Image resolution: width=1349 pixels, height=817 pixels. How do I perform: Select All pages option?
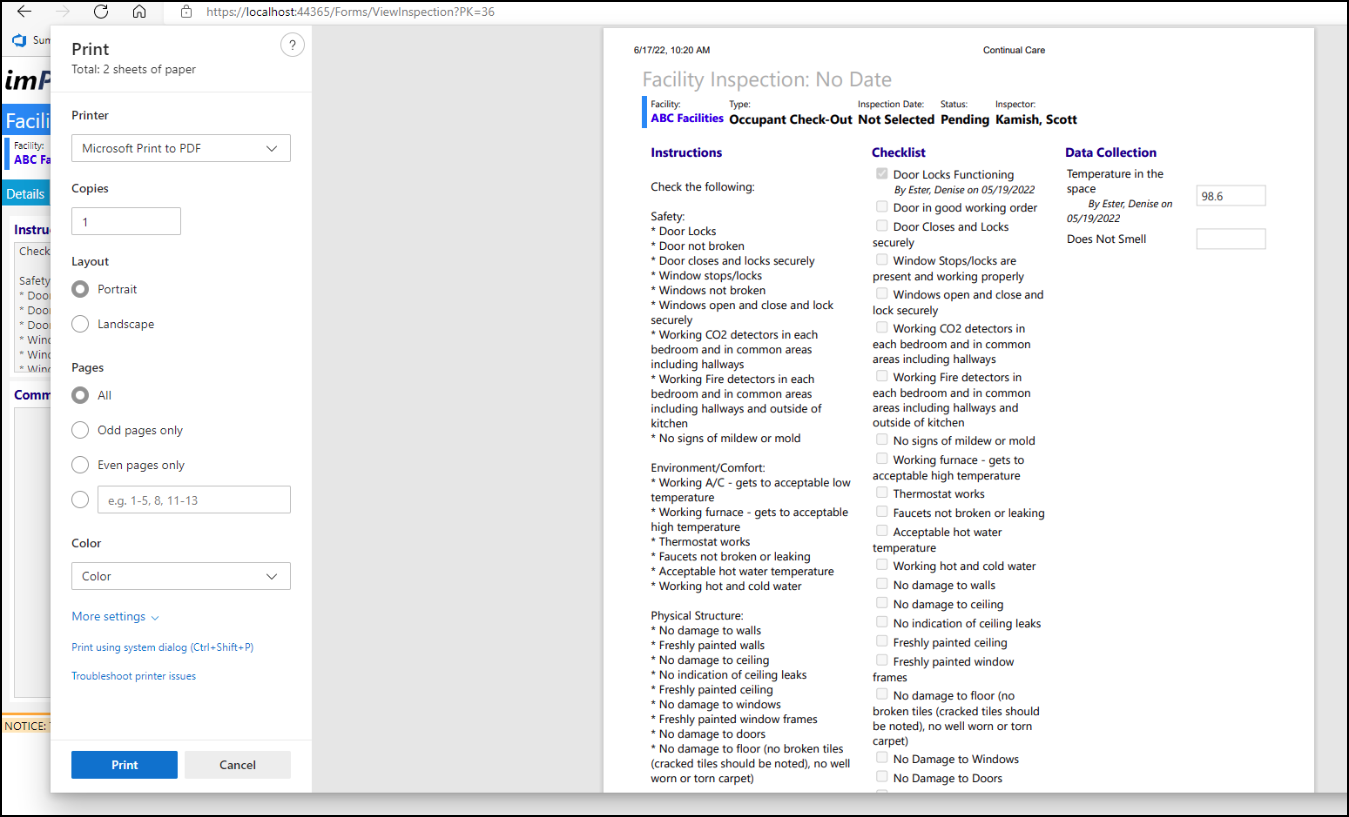tap(80, 395)
